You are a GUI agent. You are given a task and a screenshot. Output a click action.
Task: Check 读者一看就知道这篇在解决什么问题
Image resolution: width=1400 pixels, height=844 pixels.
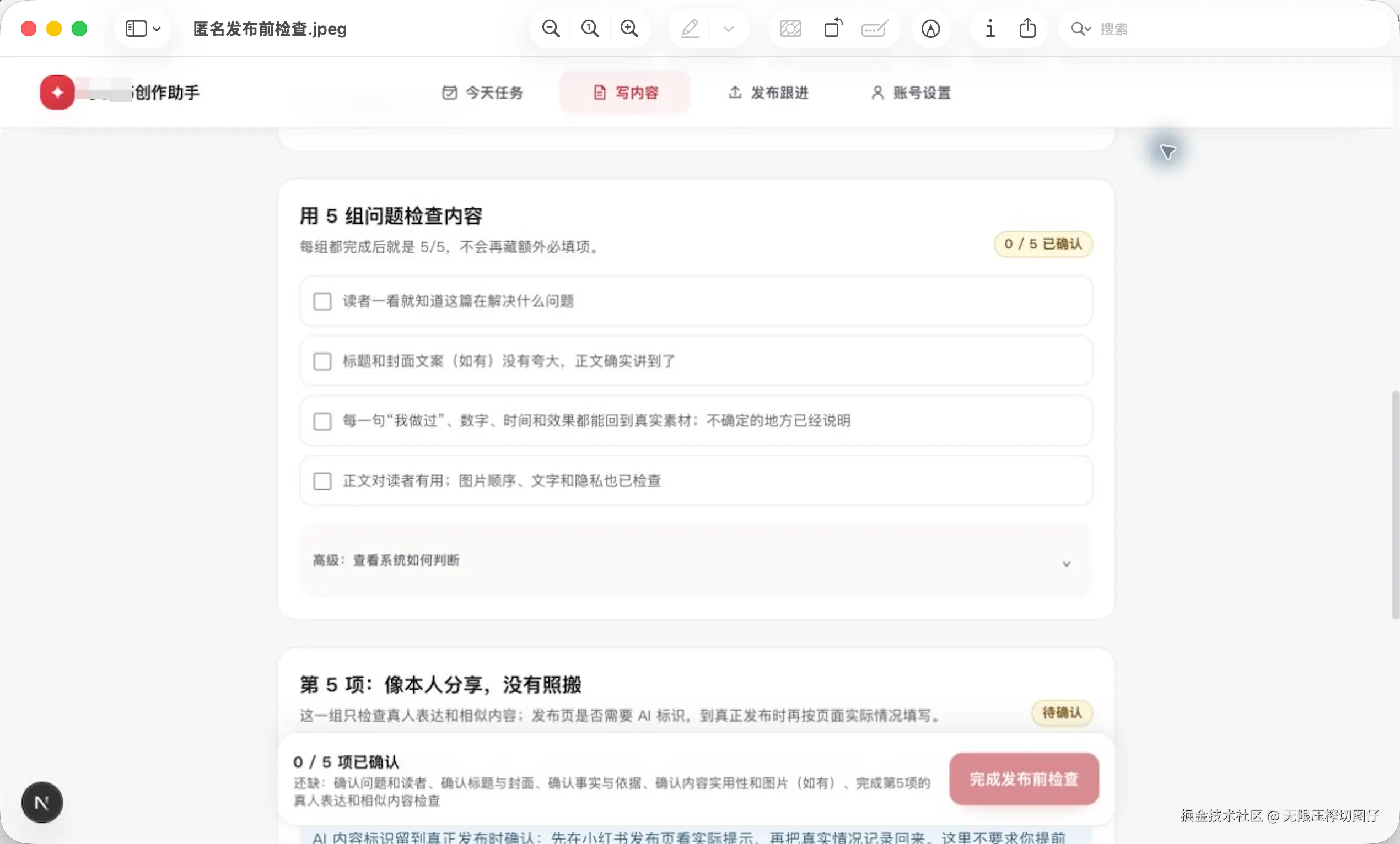click(x=323, y=301)
